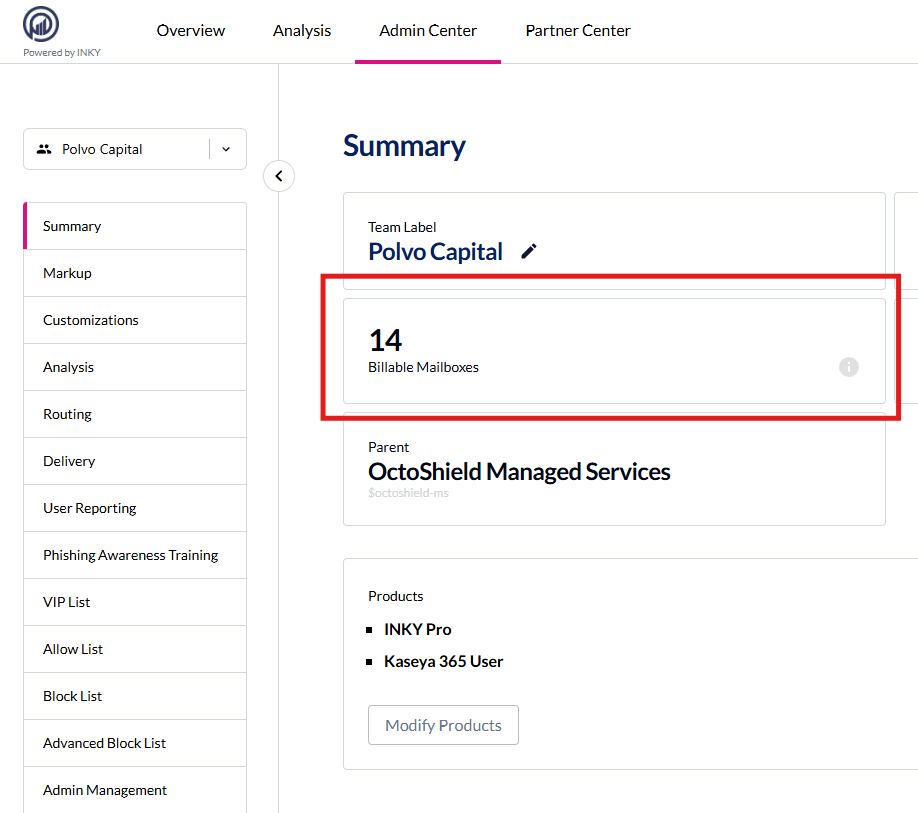Expand the Polvo Capital team dropdown
The height and width of the screenshot is (813, 918).
click(x=226, y=149)
